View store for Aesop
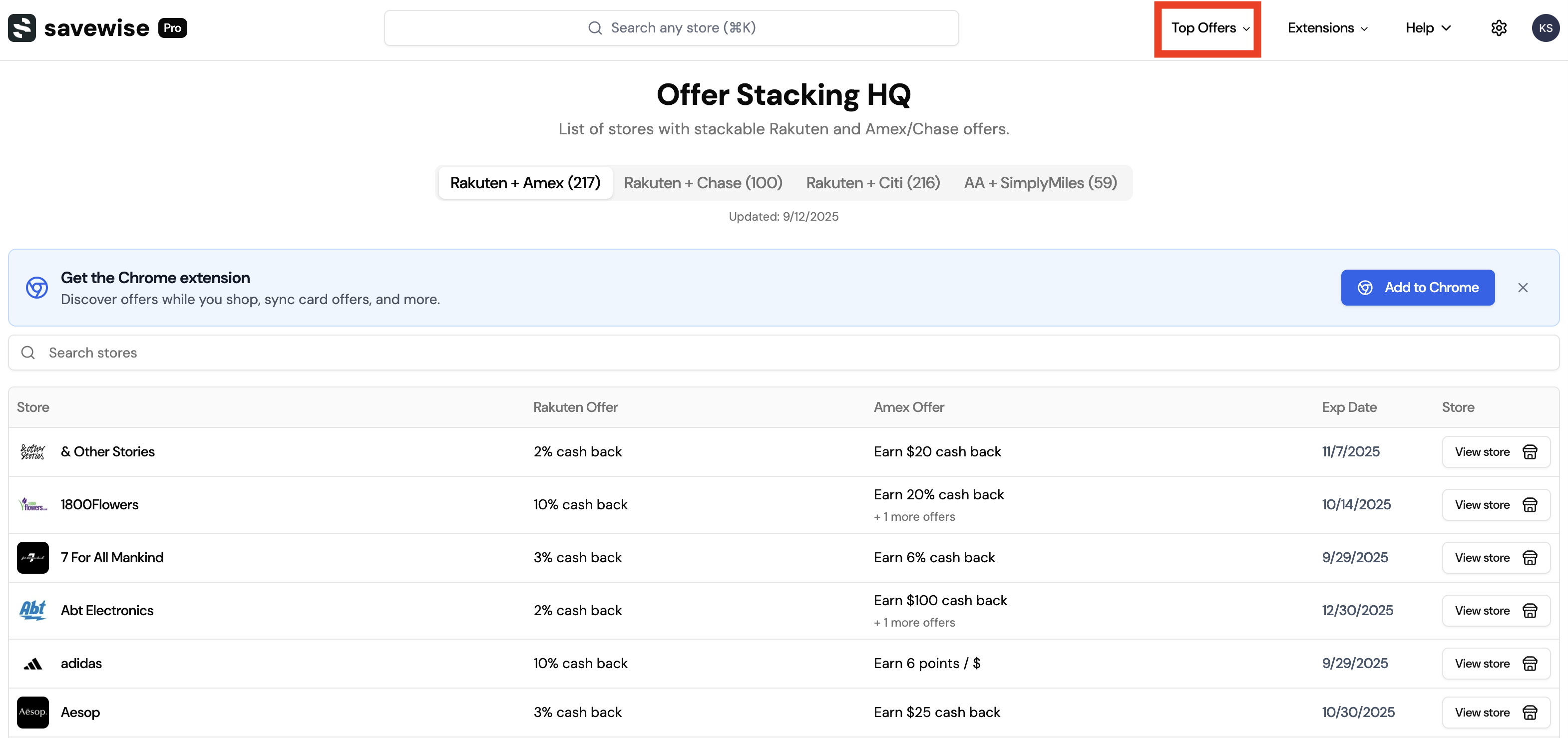The height and width of the screenshot is (738, 1568). pyautogui.click(x=1496, y=712)
